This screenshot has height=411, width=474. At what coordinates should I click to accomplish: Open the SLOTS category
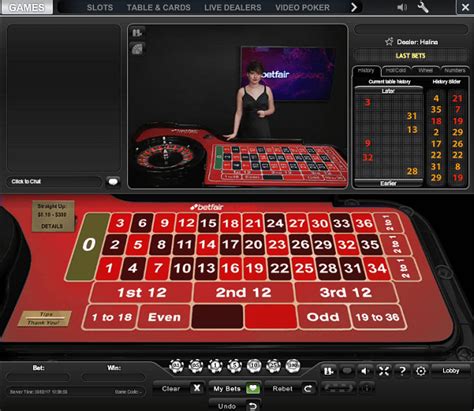click(100, 7)
